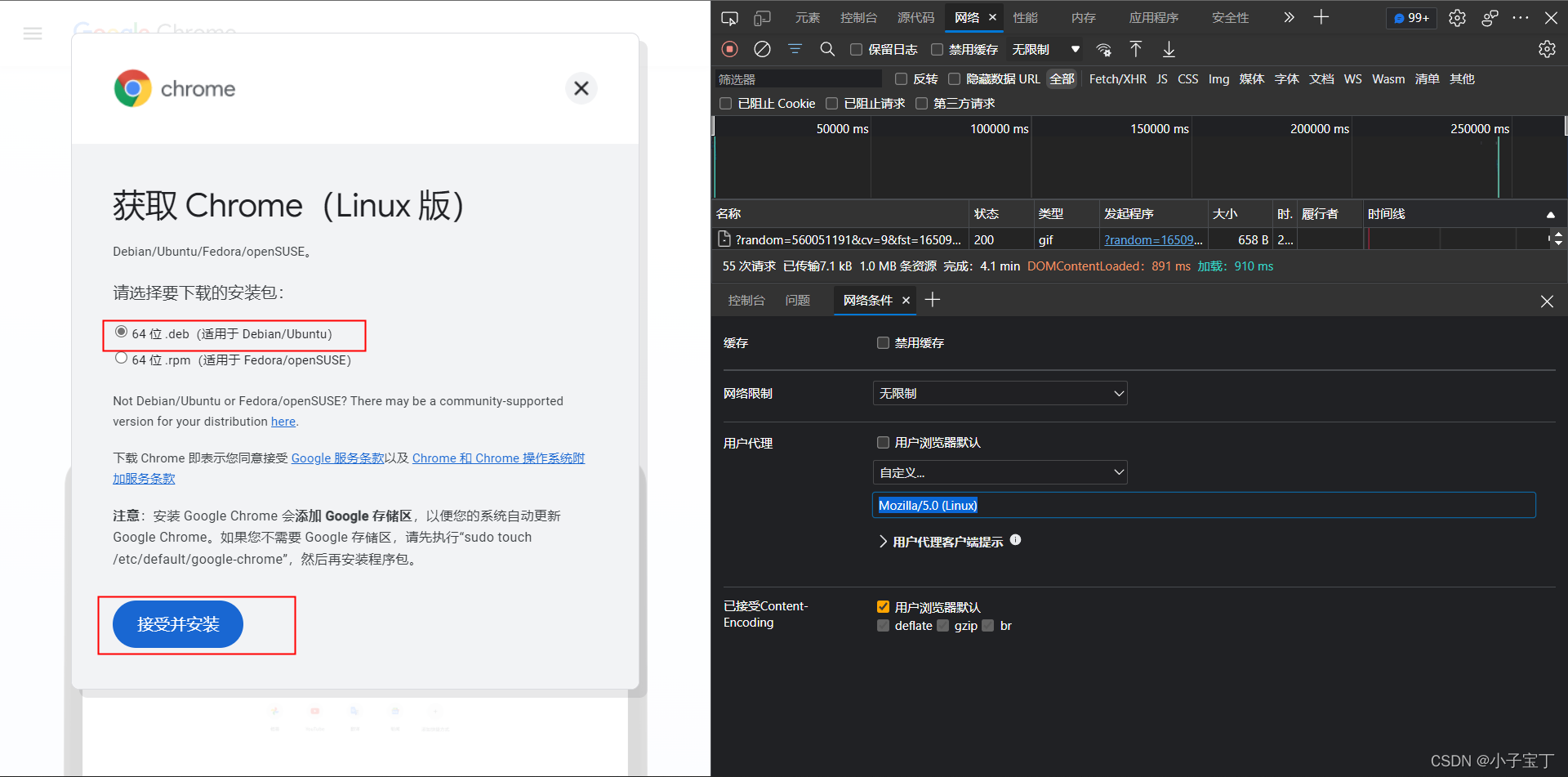Open the 自定义... user agent dropdown
The image size is (1568, 777).
coord(1000,472)
